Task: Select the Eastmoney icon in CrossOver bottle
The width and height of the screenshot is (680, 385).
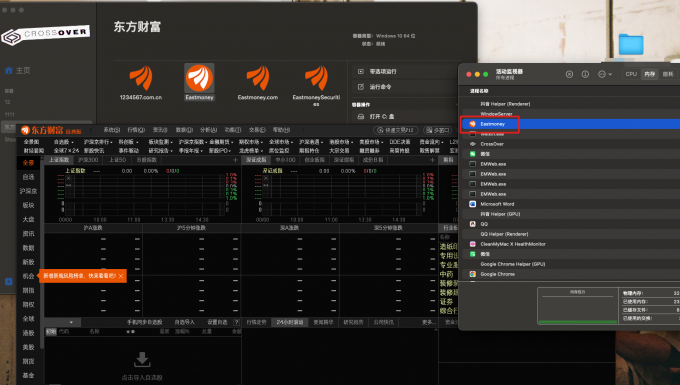Action: 199,78
